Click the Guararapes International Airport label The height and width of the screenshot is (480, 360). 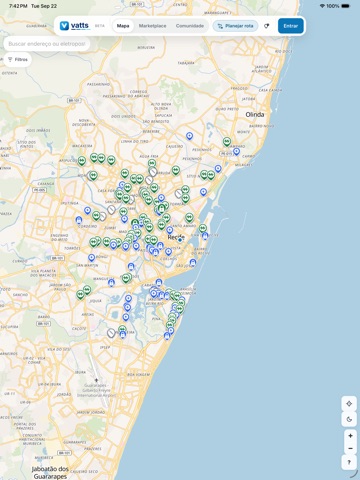pyautogui.click(x=96, y=390)
